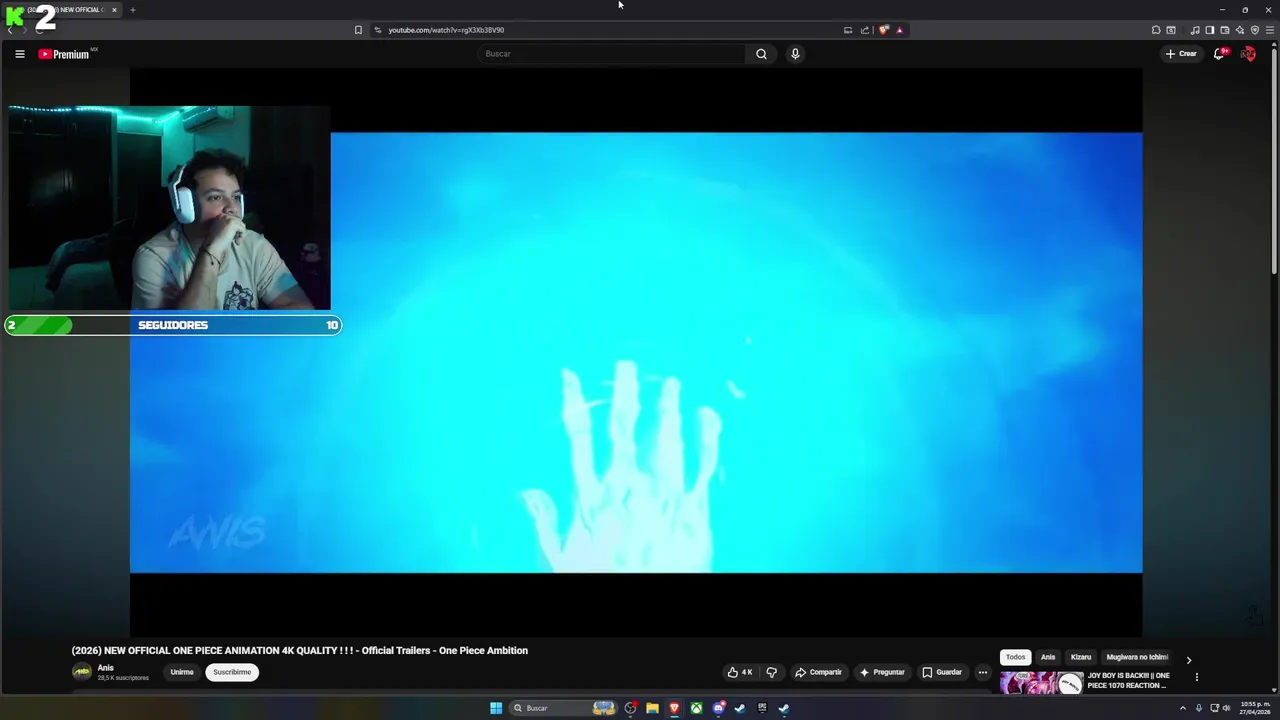Dislike the video with thumbs down
This screenshot has height=720, width=1280.
[771, 672]
